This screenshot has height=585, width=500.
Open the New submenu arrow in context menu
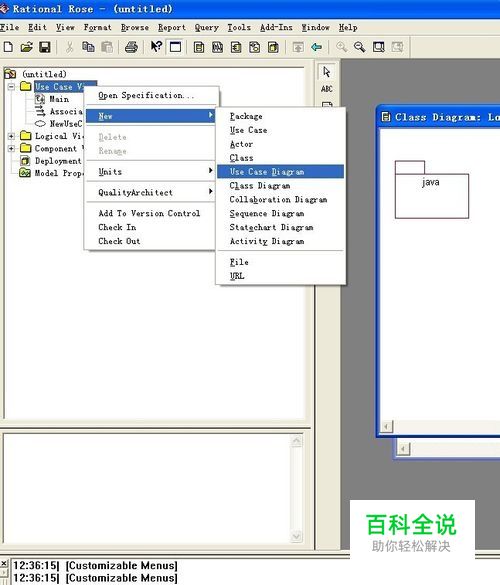(x=211, y=116)
